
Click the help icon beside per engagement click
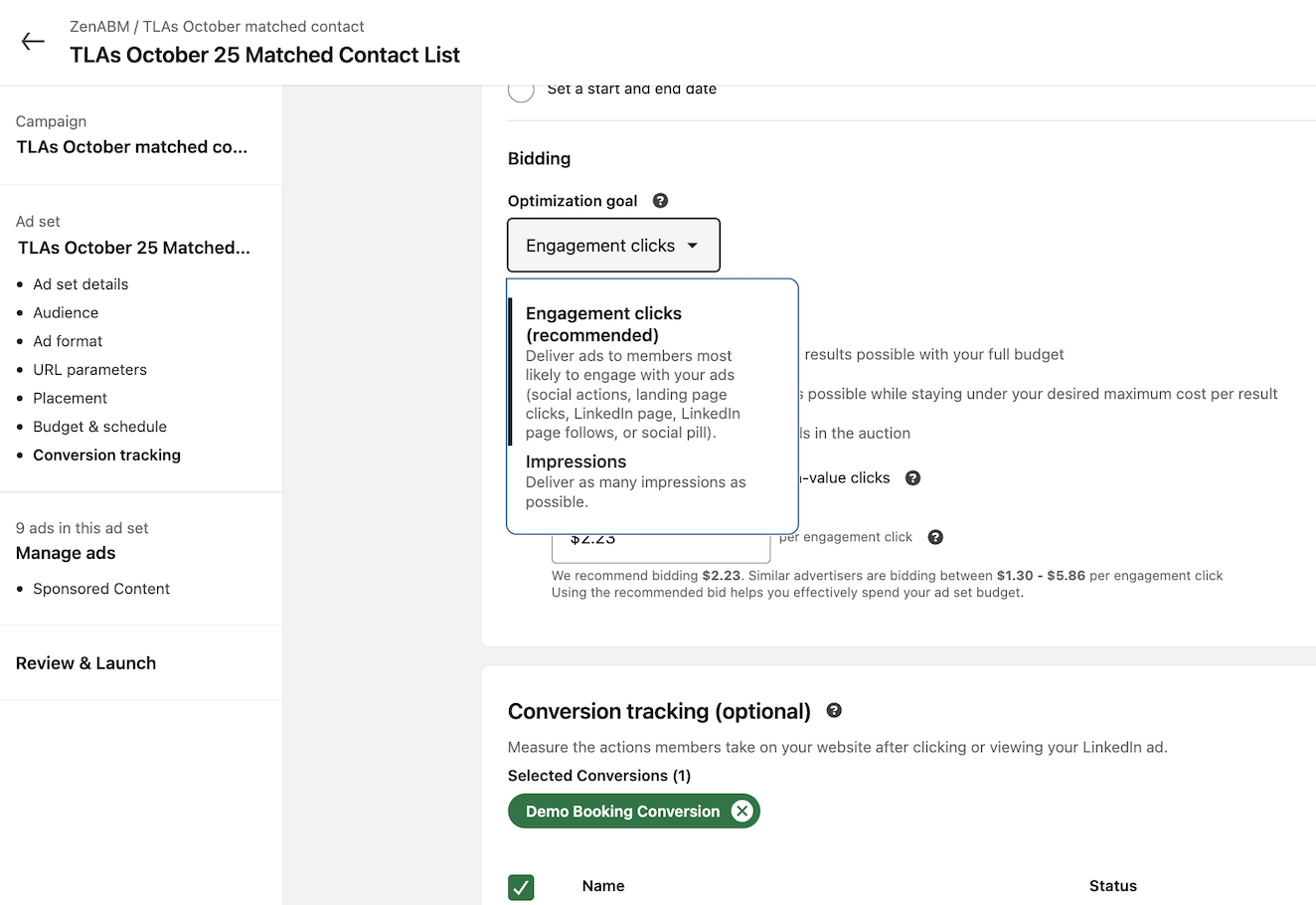pos(934,536)
